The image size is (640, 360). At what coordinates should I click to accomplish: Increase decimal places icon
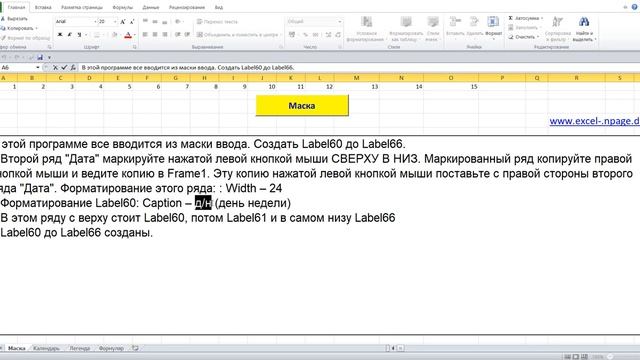pyautogui.click(x=328, y=35)
